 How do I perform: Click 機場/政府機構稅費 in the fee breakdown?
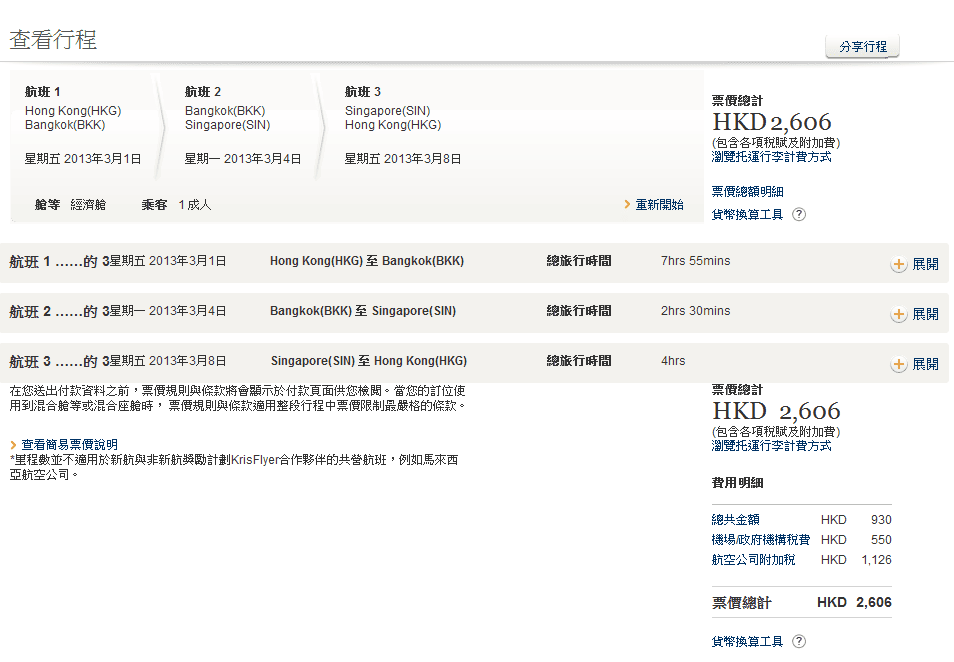(760, 540)
